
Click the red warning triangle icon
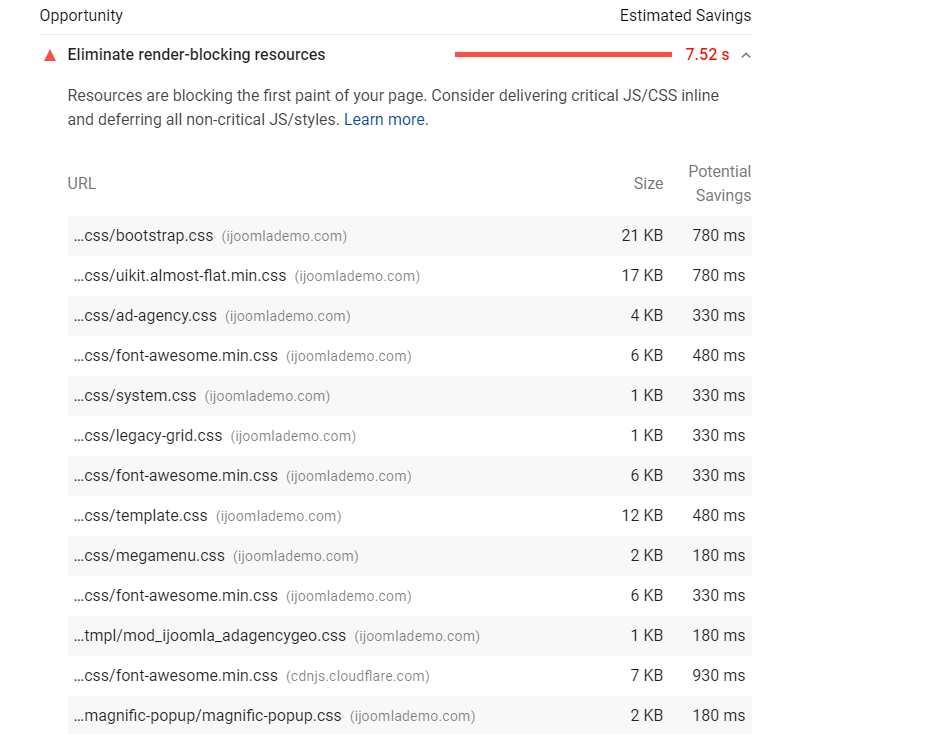tap(50, 55)
